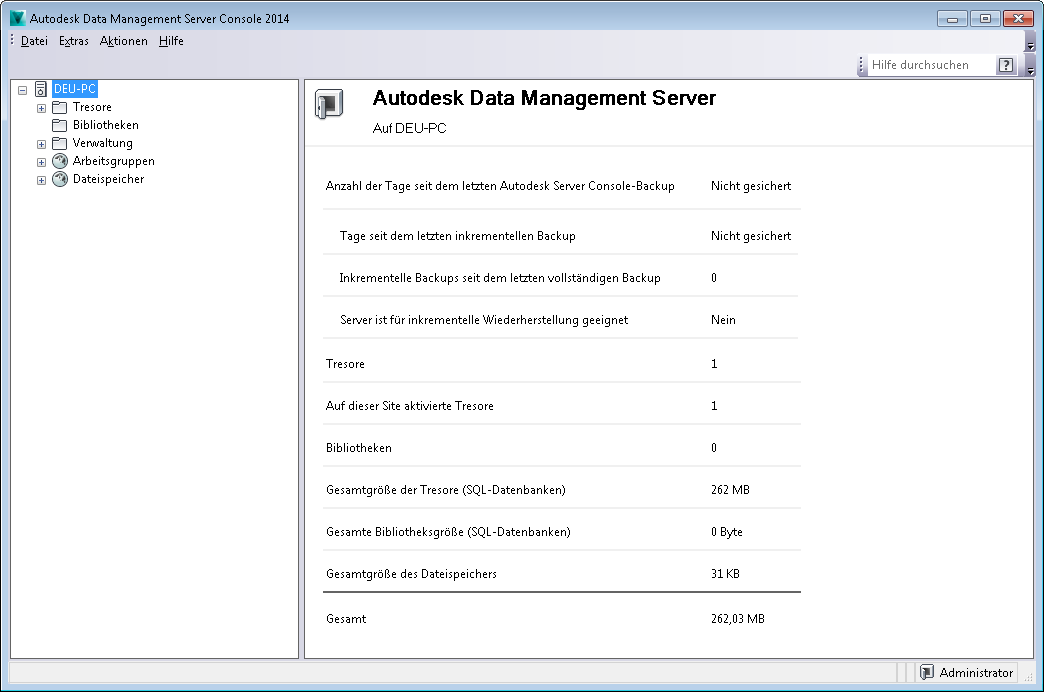Click the 'Tresore' label in the summary table
Screen dimensions: 1044x692
[345, 364]
